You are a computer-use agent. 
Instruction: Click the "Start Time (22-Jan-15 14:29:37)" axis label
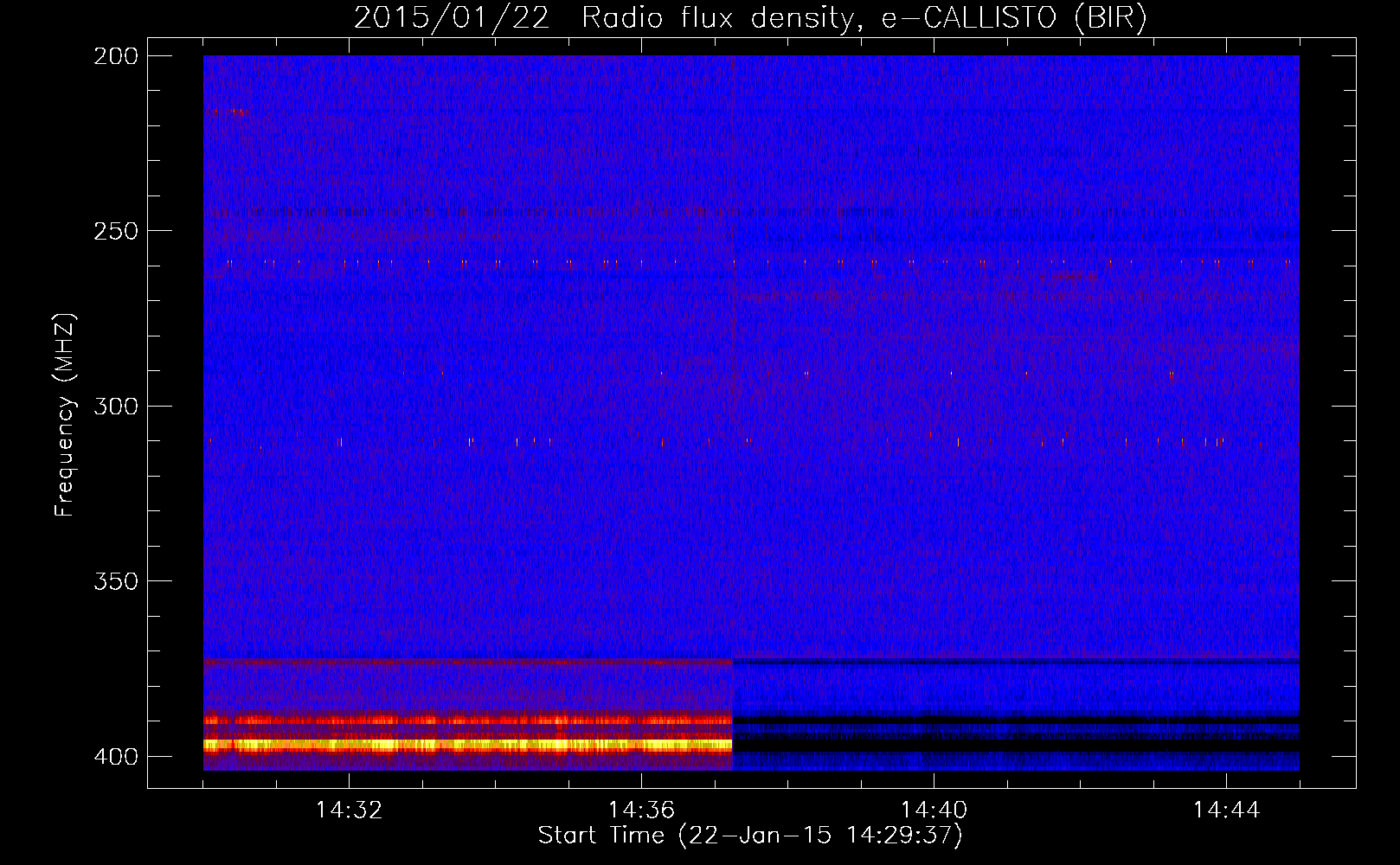750,836
